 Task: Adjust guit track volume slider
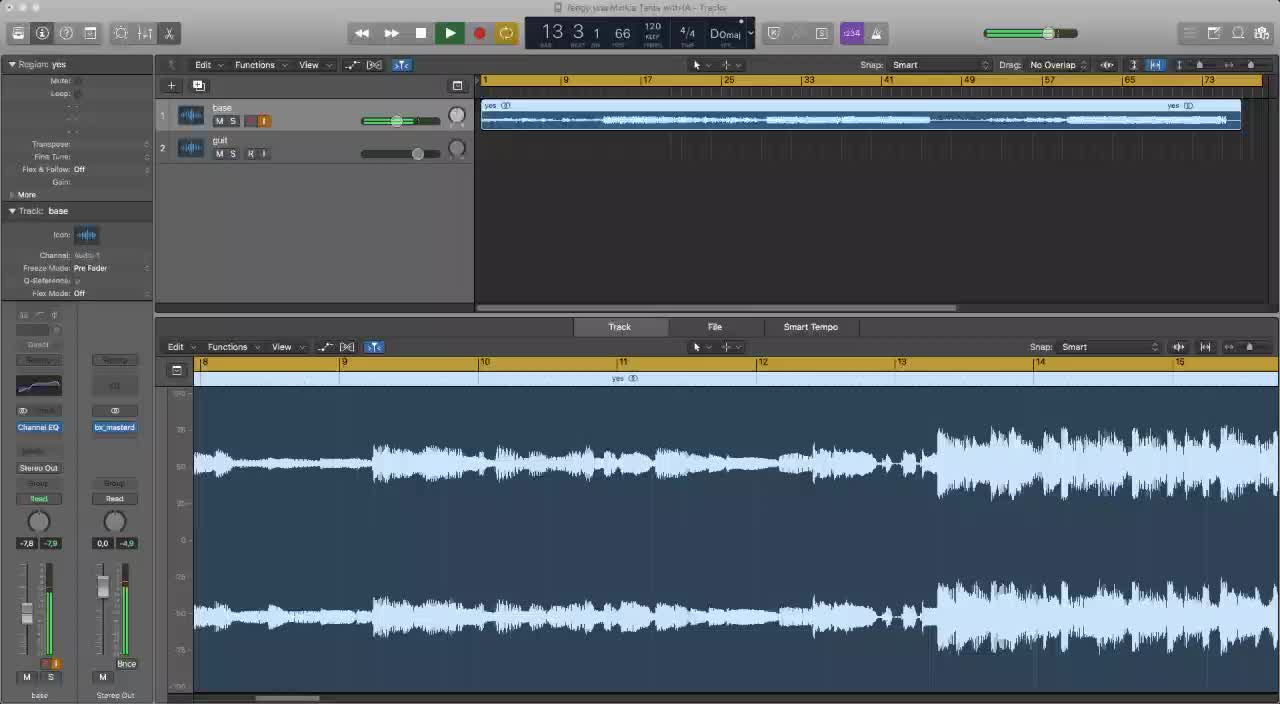point(400,154)
